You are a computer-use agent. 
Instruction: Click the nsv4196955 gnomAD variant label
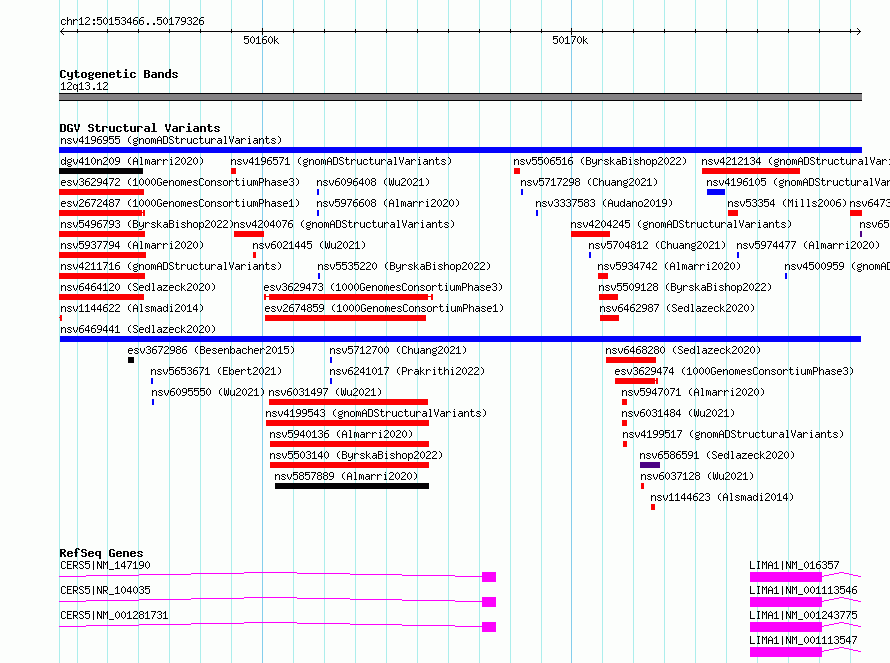[171, 140]
